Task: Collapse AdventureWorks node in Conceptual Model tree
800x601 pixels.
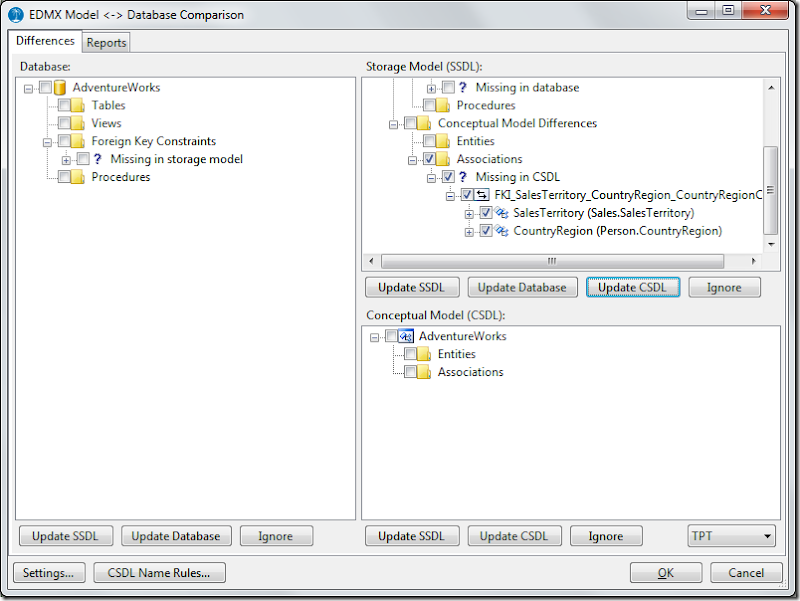Action: [374, 337]
